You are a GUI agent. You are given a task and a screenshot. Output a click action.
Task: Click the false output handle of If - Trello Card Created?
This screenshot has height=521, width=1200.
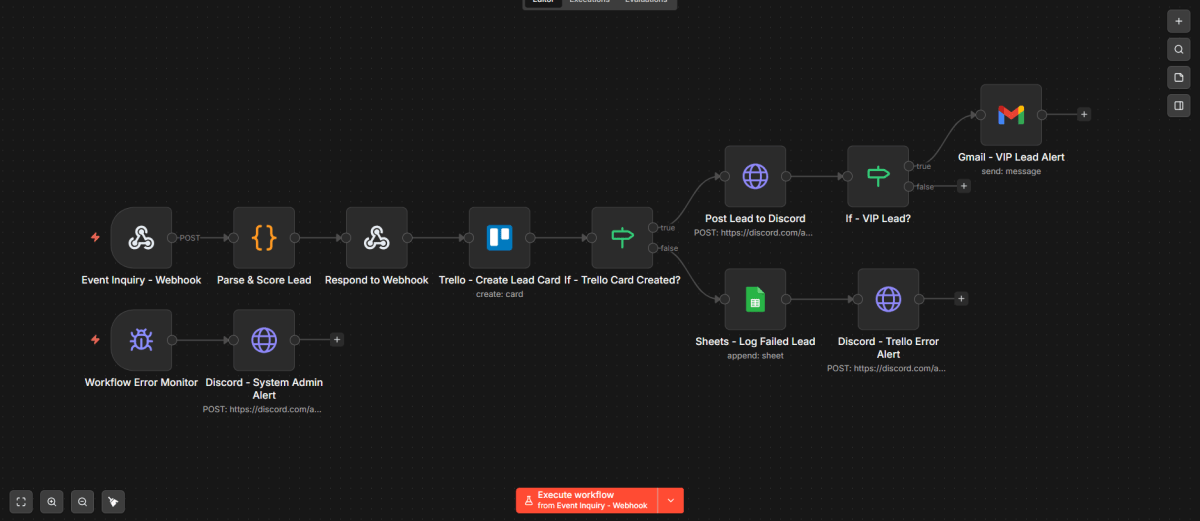click(653, 247)
